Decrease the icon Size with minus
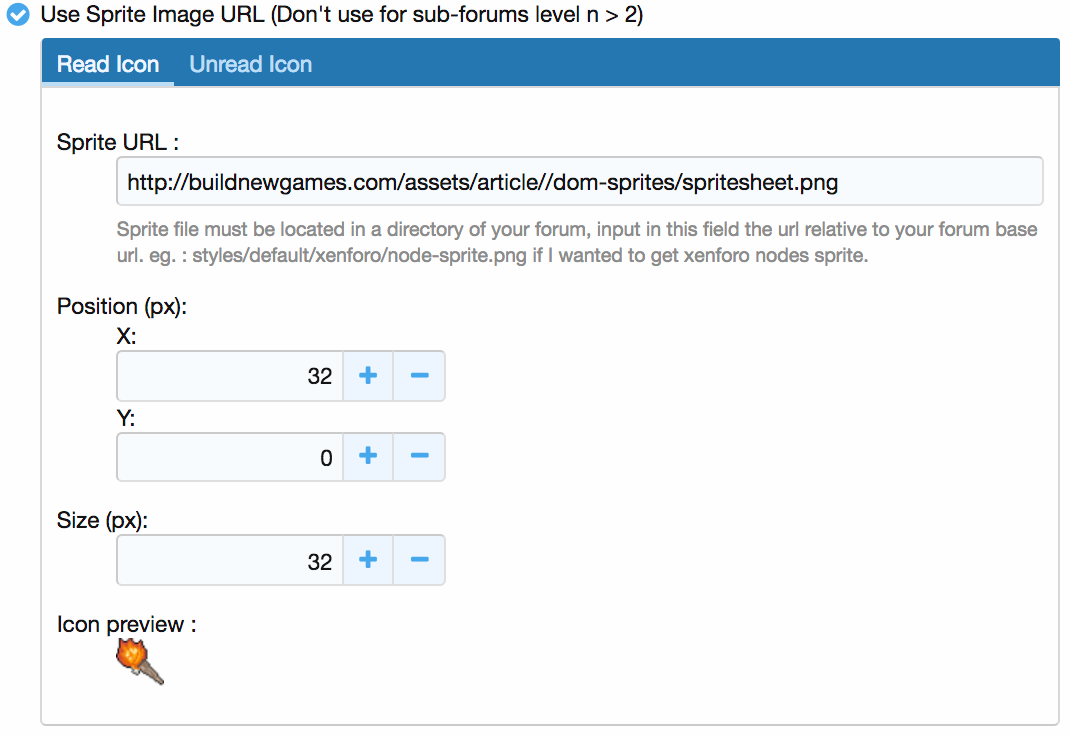Image resolution: width=1070 pixels, height=736 pixels. click(x=420, y=560)
